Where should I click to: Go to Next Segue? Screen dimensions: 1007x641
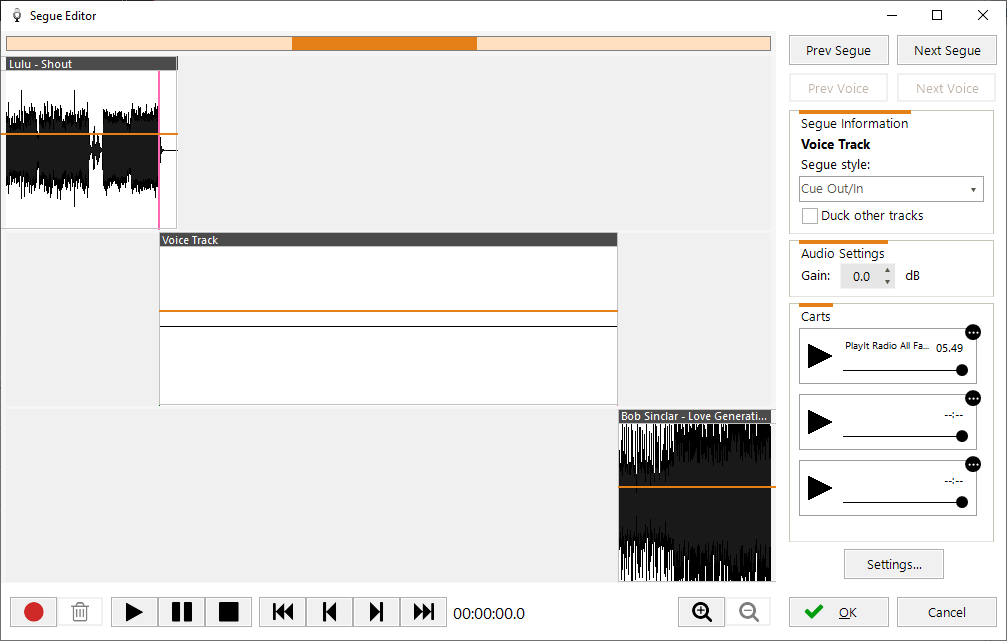pos(946,50)
